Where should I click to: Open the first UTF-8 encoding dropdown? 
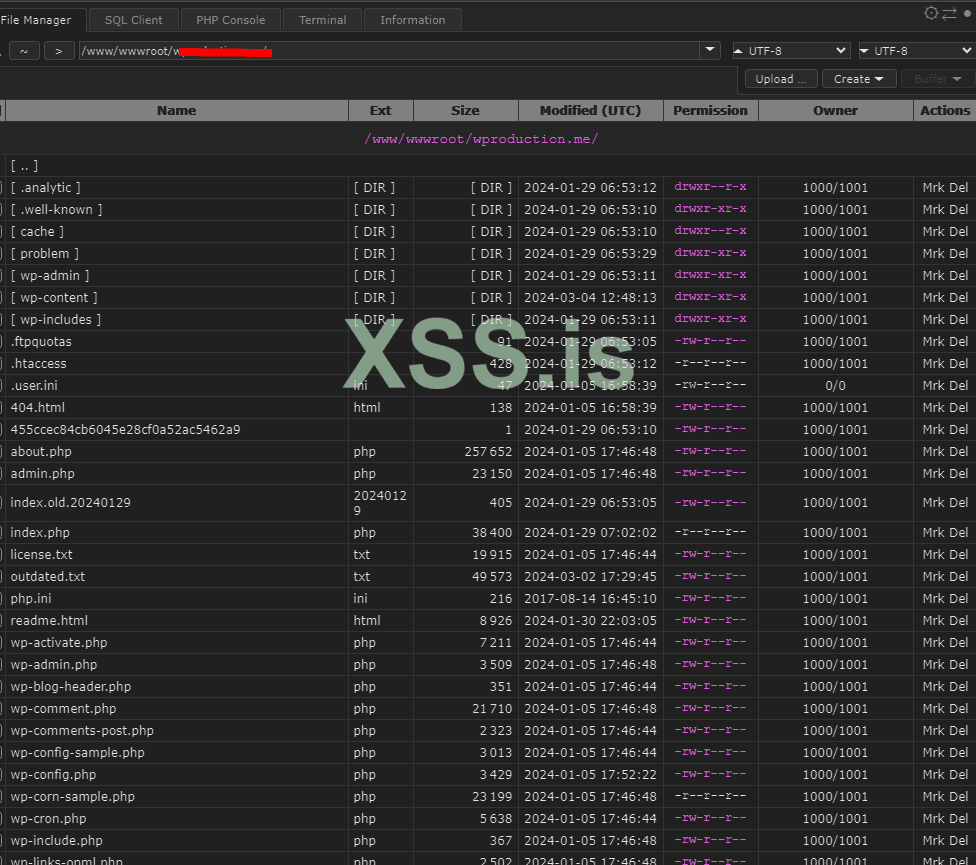pyautogui.click(x=790, y=50)
